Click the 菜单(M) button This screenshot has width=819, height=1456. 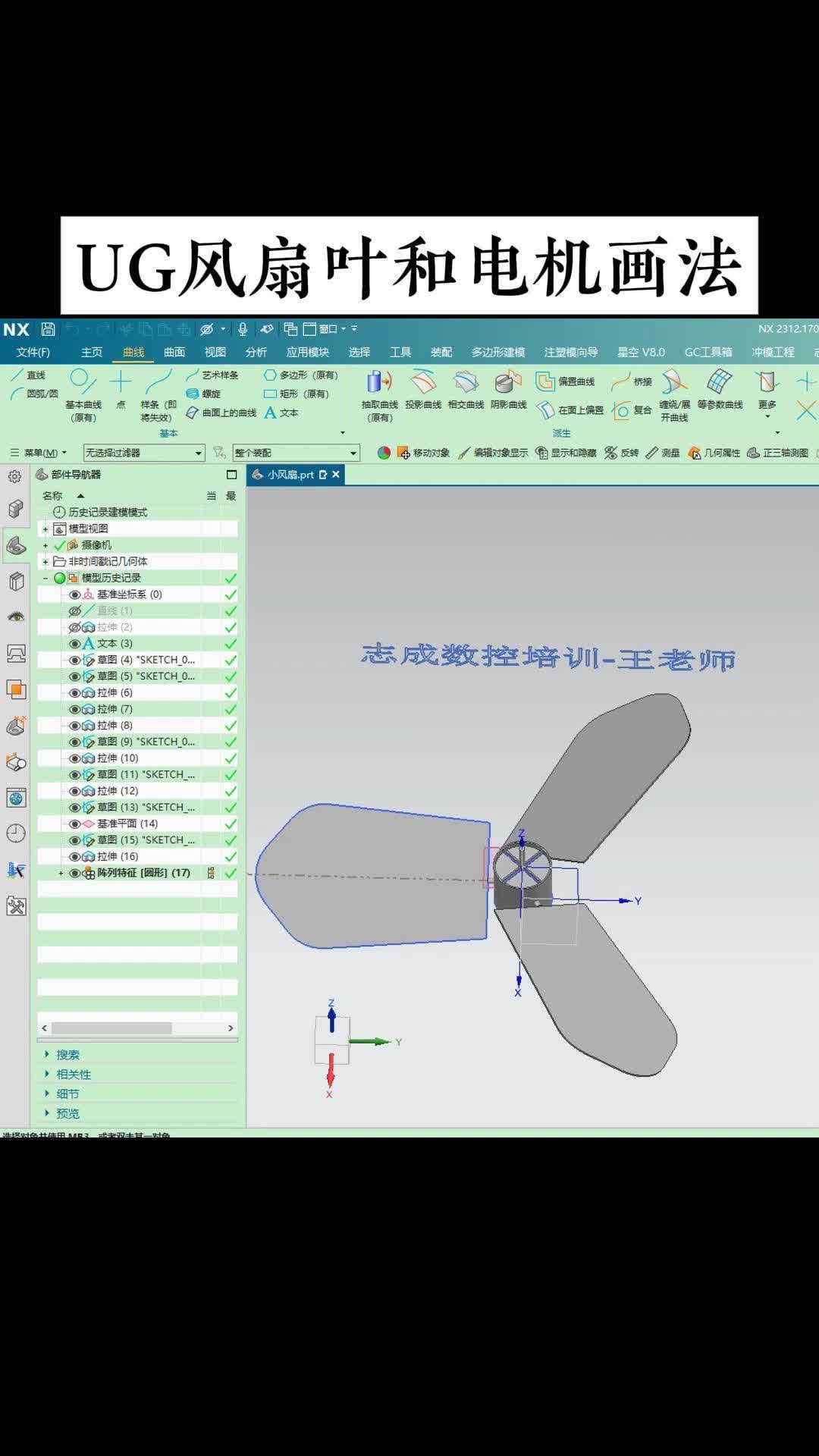tap(38, 453)
